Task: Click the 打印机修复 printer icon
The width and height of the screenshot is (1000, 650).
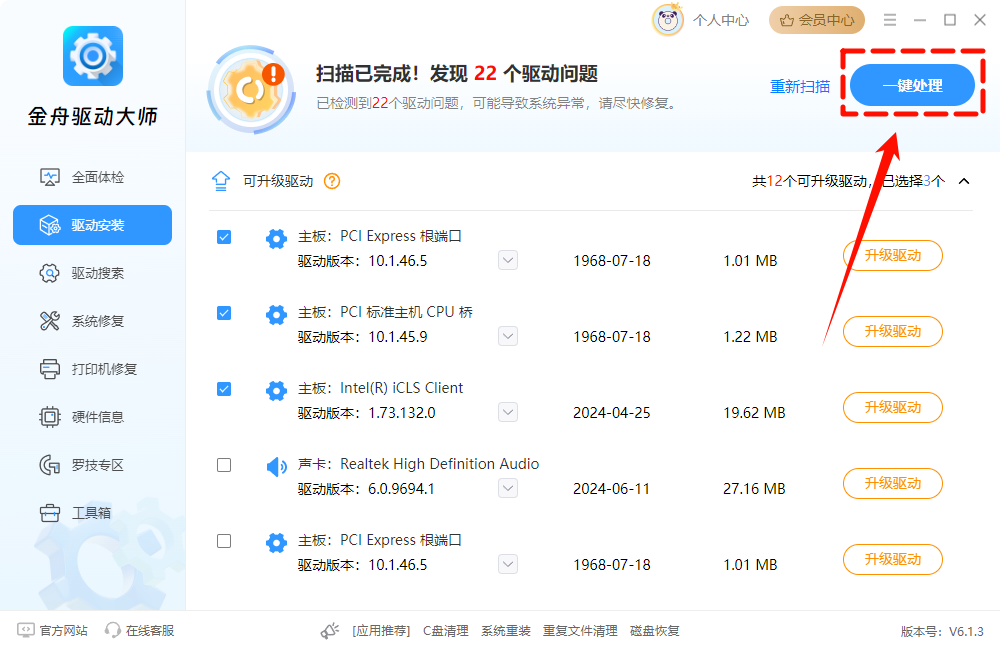Action: pos(50,369)
